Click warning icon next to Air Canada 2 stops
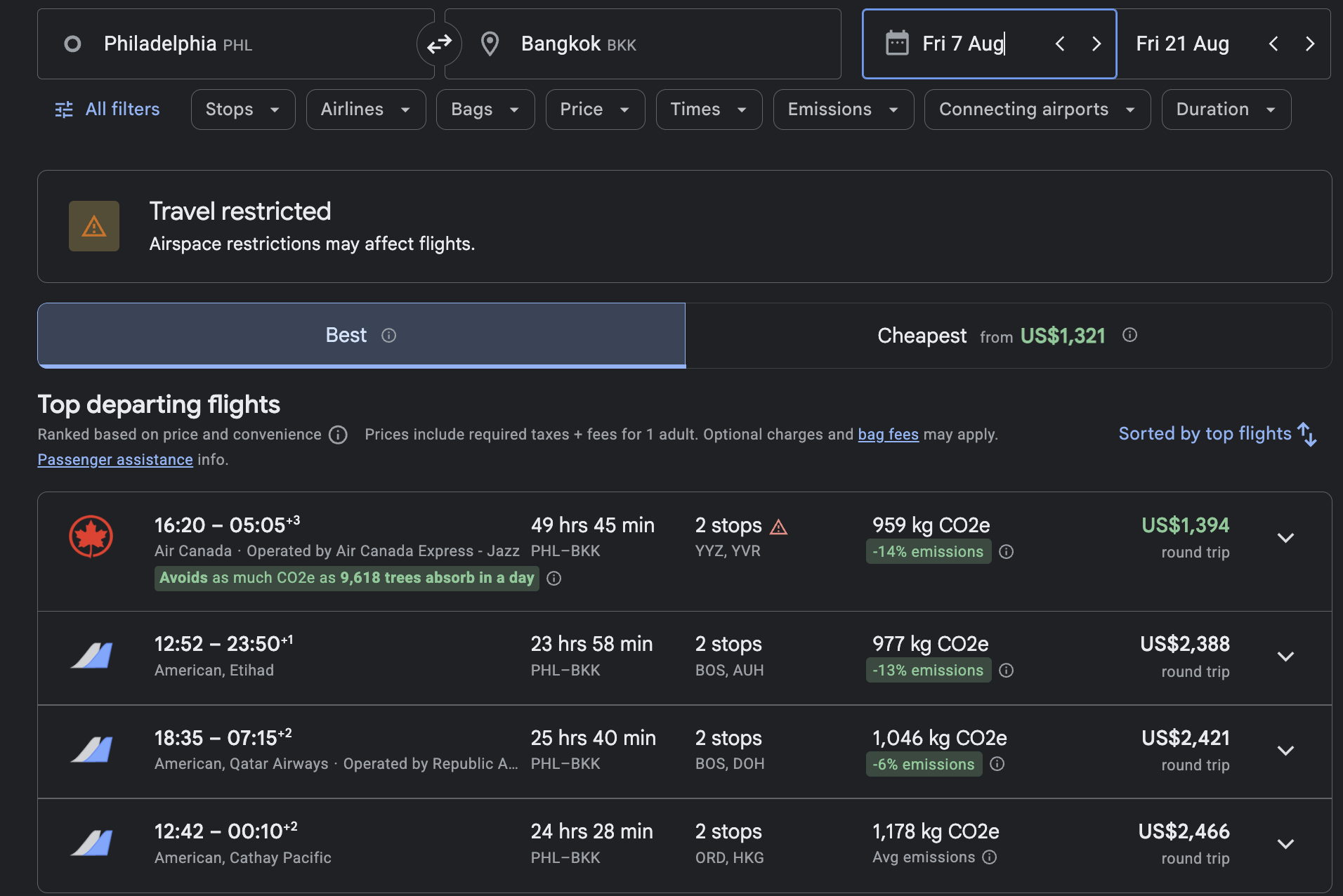The height and width of the screenshot is (896, 1343). [778, 527]
